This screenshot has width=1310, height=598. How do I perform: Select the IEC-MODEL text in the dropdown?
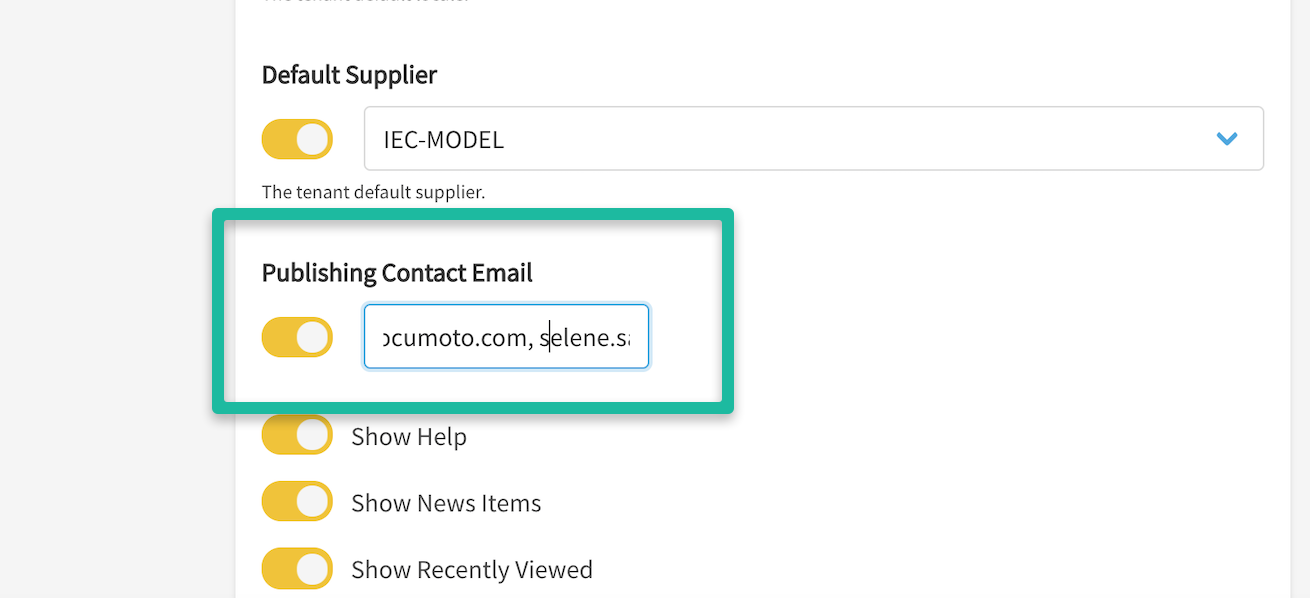(443, 140)
